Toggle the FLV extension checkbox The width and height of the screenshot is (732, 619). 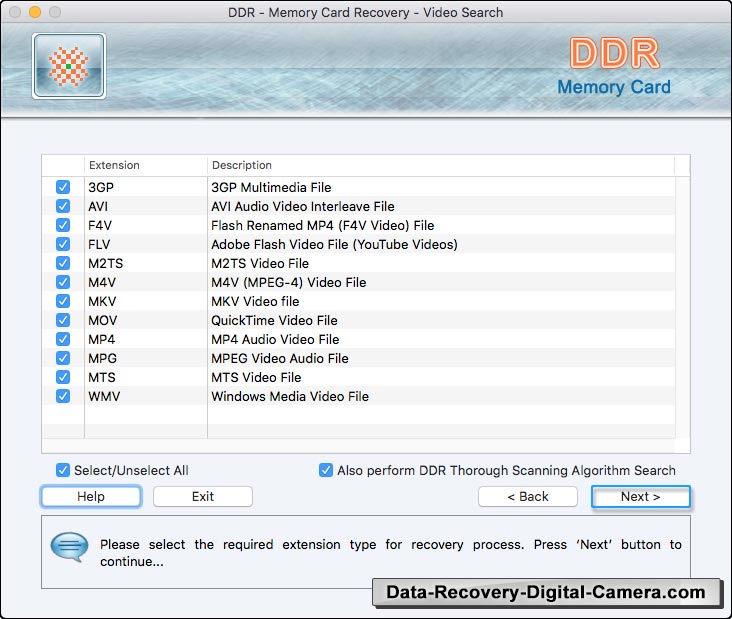pos(63,244)
